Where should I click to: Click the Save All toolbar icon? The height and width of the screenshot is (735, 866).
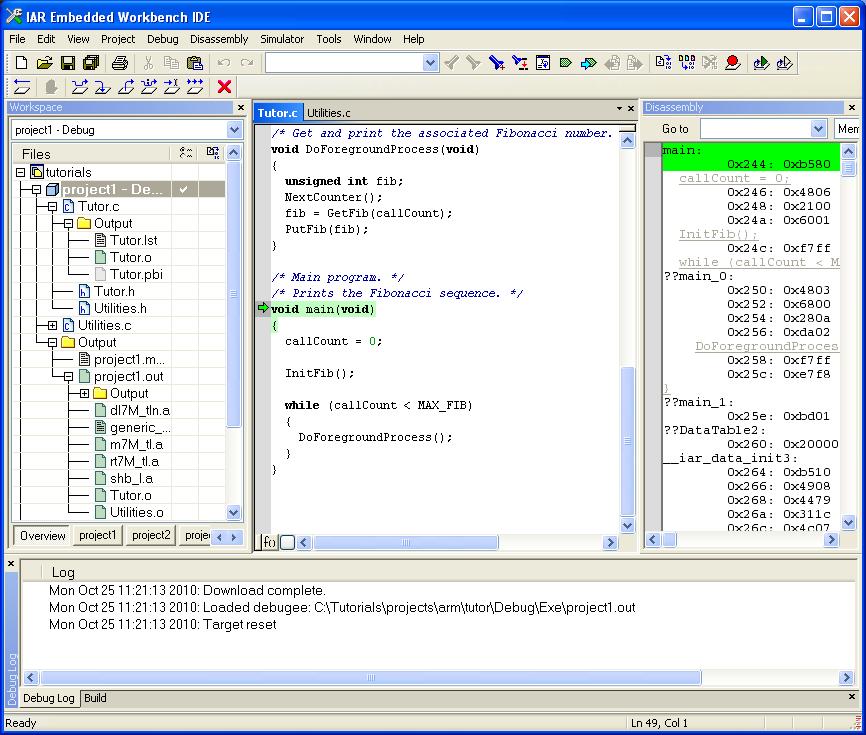pos(91,63)
